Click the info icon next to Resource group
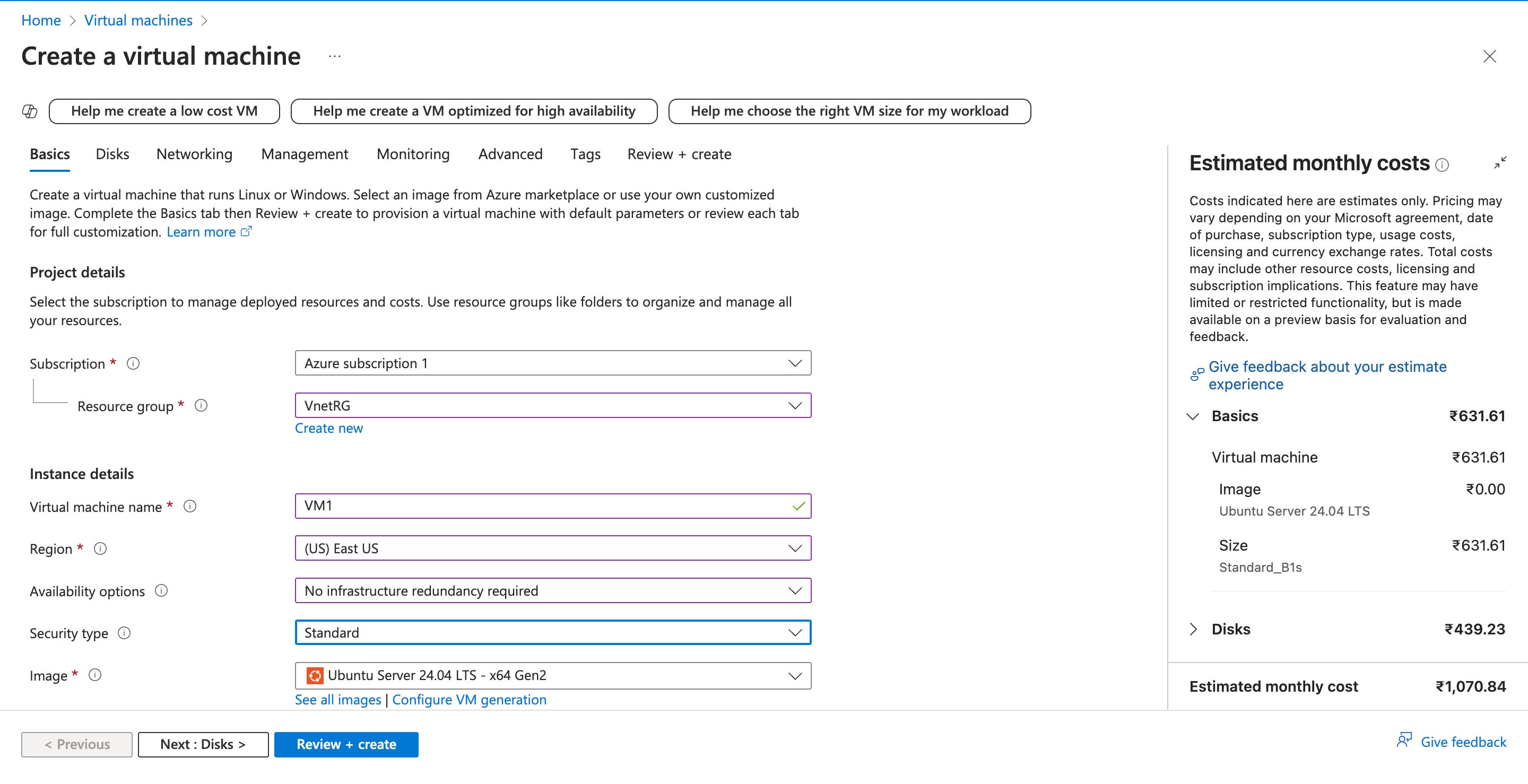 (x=201, y=406)
